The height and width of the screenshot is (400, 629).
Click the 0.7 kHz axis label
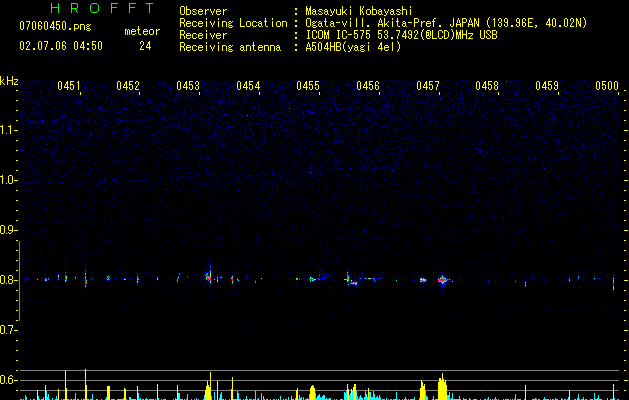pyautogui.click(x=8, y=330)
